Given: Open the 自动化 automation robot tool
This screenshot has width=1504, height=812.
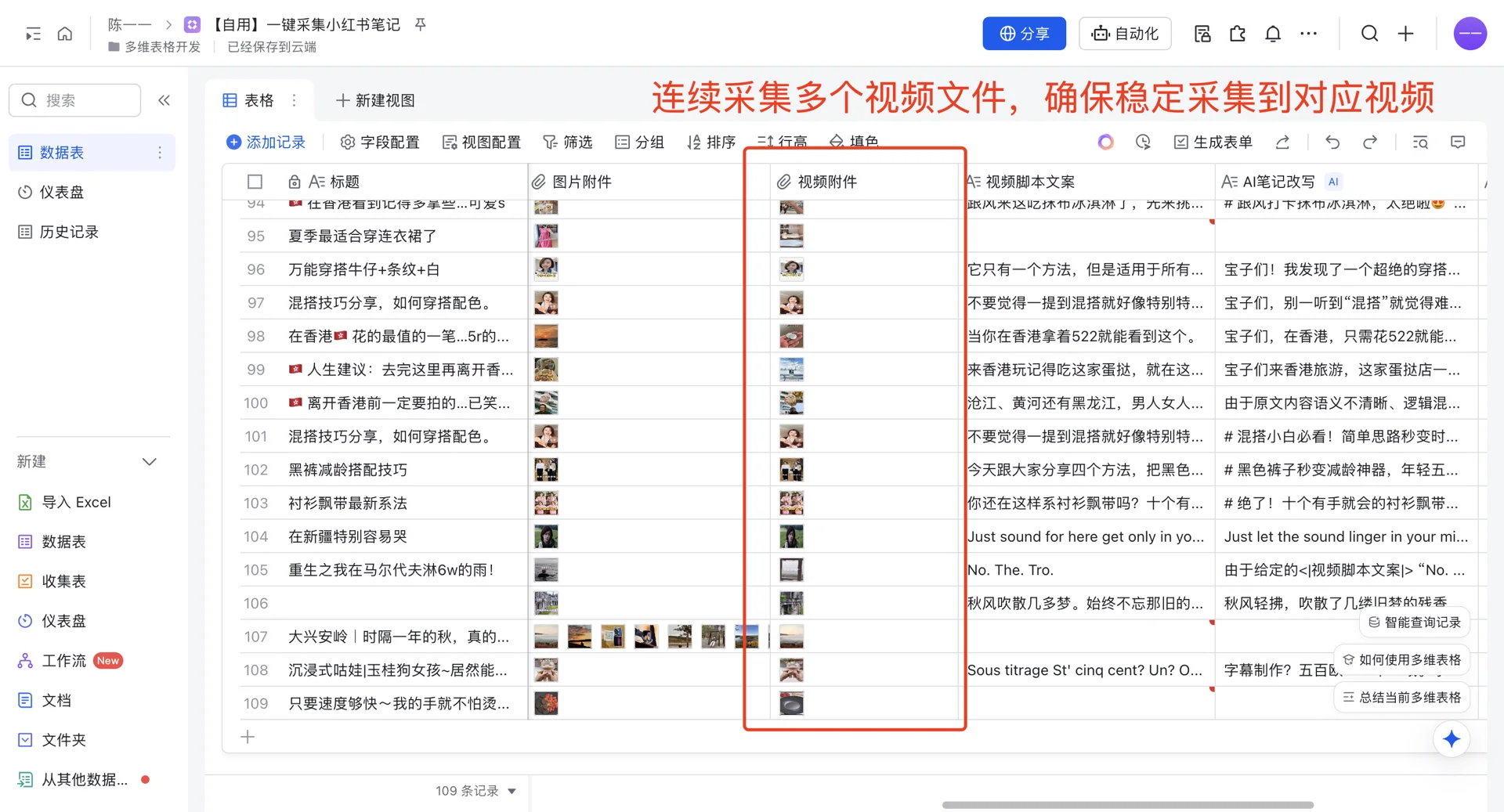Looking at the screenshot, I should point(1125,33).
